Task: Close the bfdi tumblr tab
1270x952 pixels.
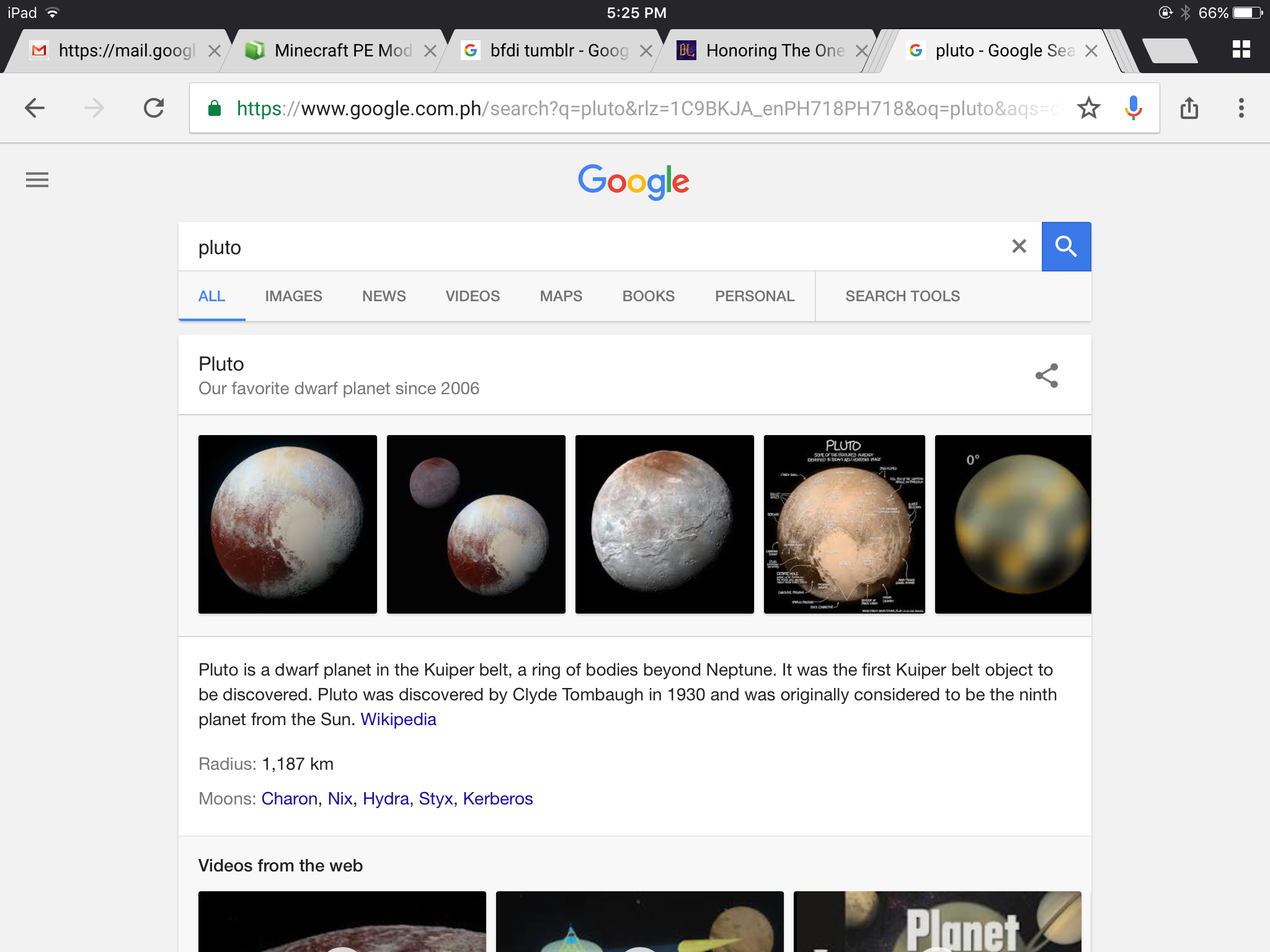Action: pyautogui.click(x=646, y=51)
